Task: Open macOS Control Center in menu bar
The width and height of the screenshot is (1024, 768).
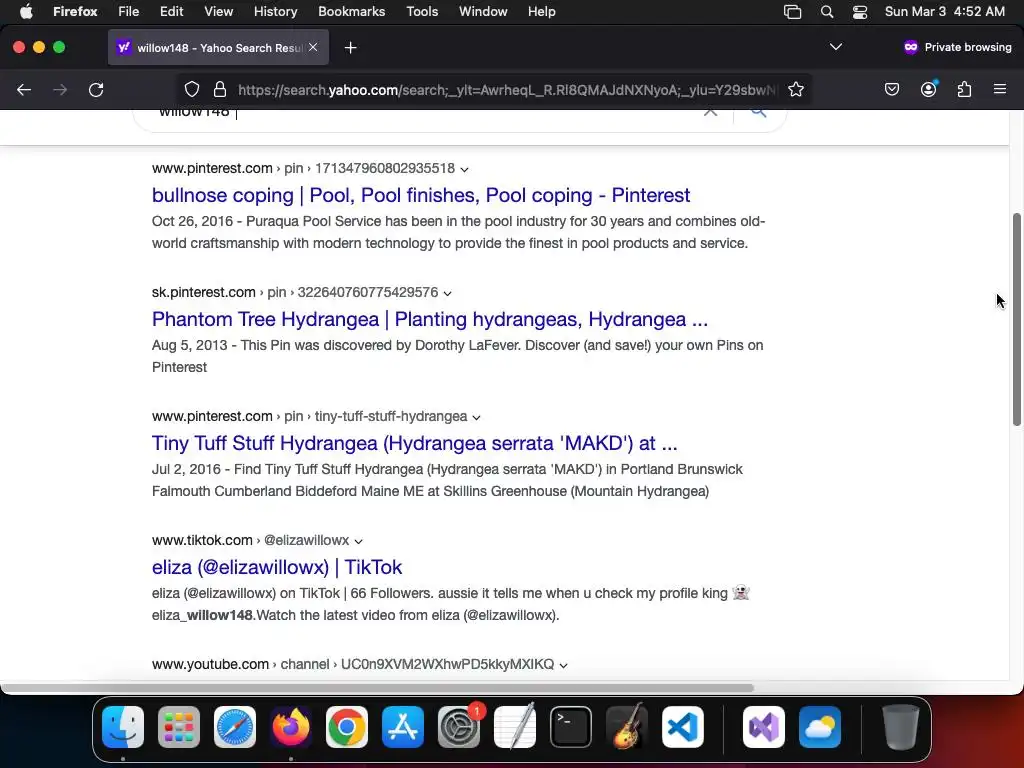Action: (860, 12)
